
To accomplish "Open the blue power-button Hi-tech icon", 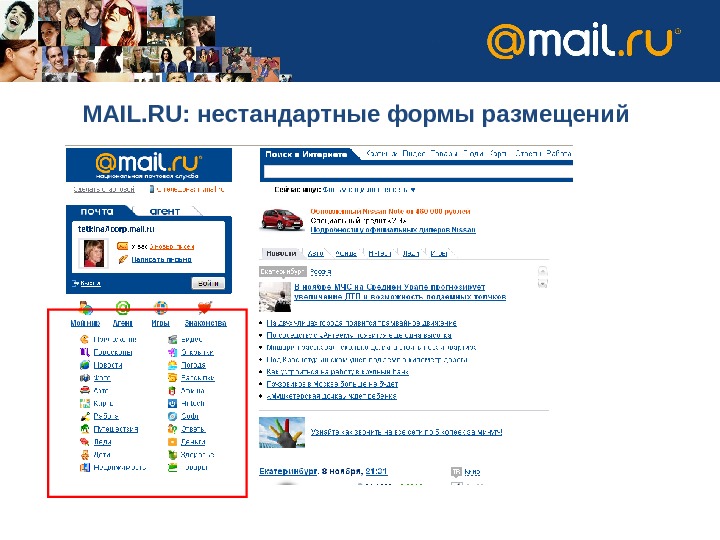I will tap(172, 404).
